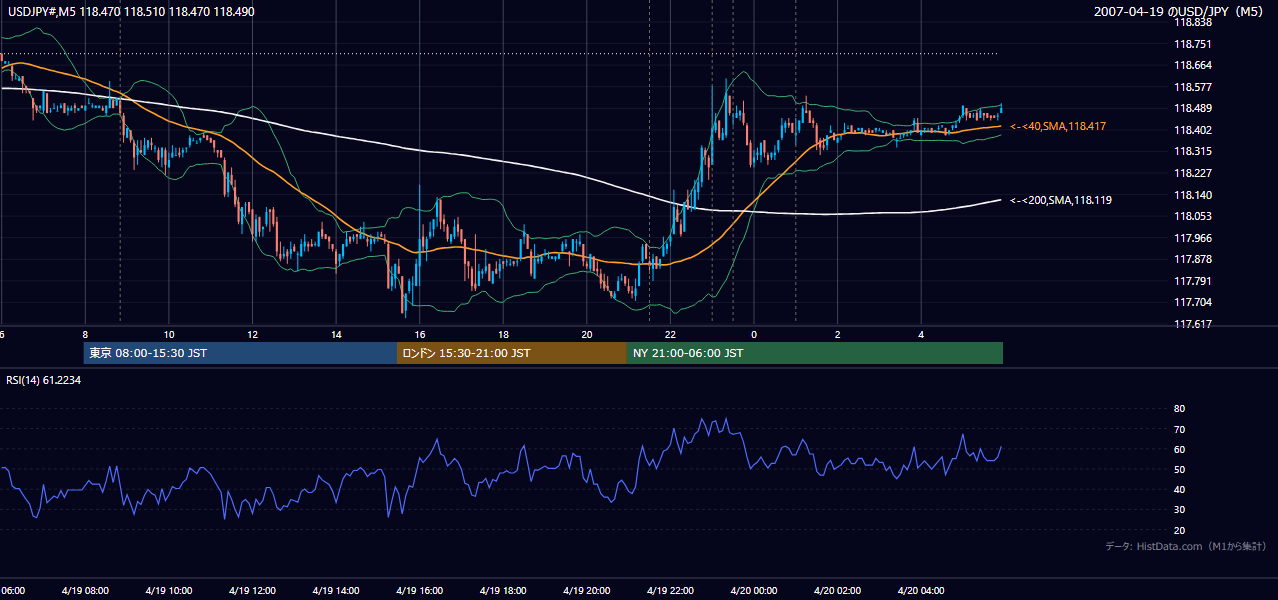The width and height of the screenshot is (1278, 600).
Task: Click hour tick 22 under price chart
Action: coord(671,335)
